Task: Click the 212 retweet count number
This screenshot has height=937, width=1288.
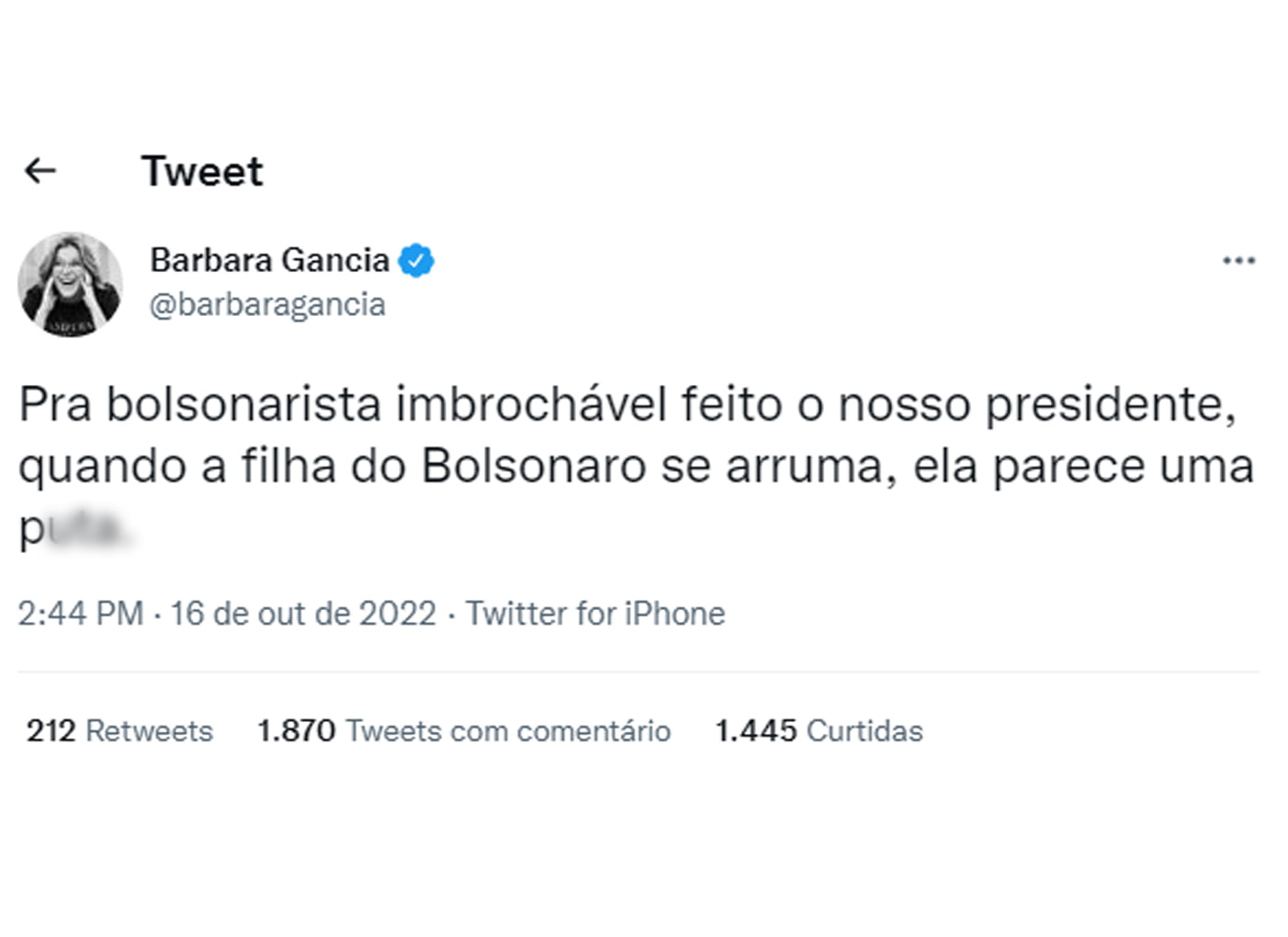Action: (x=51, y=731)
